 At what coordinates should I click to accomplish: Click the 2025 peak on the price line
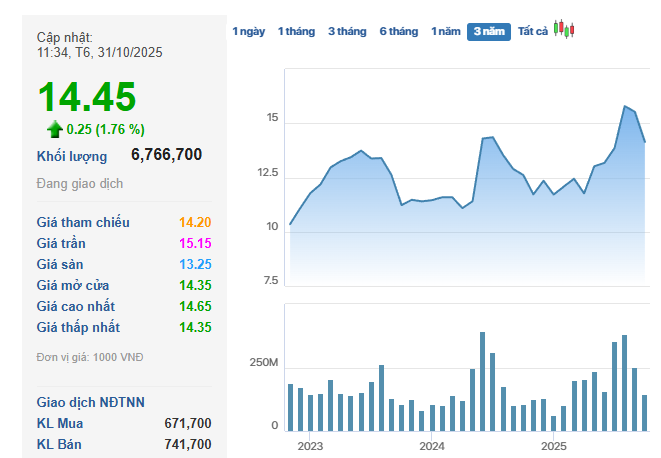625,106
